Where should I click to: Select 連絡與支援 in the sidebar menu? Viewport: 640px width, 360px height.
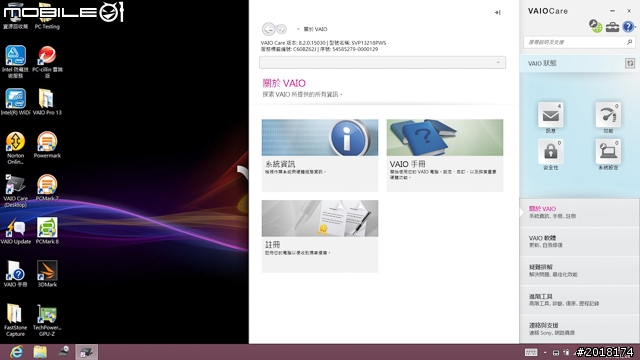580,329
